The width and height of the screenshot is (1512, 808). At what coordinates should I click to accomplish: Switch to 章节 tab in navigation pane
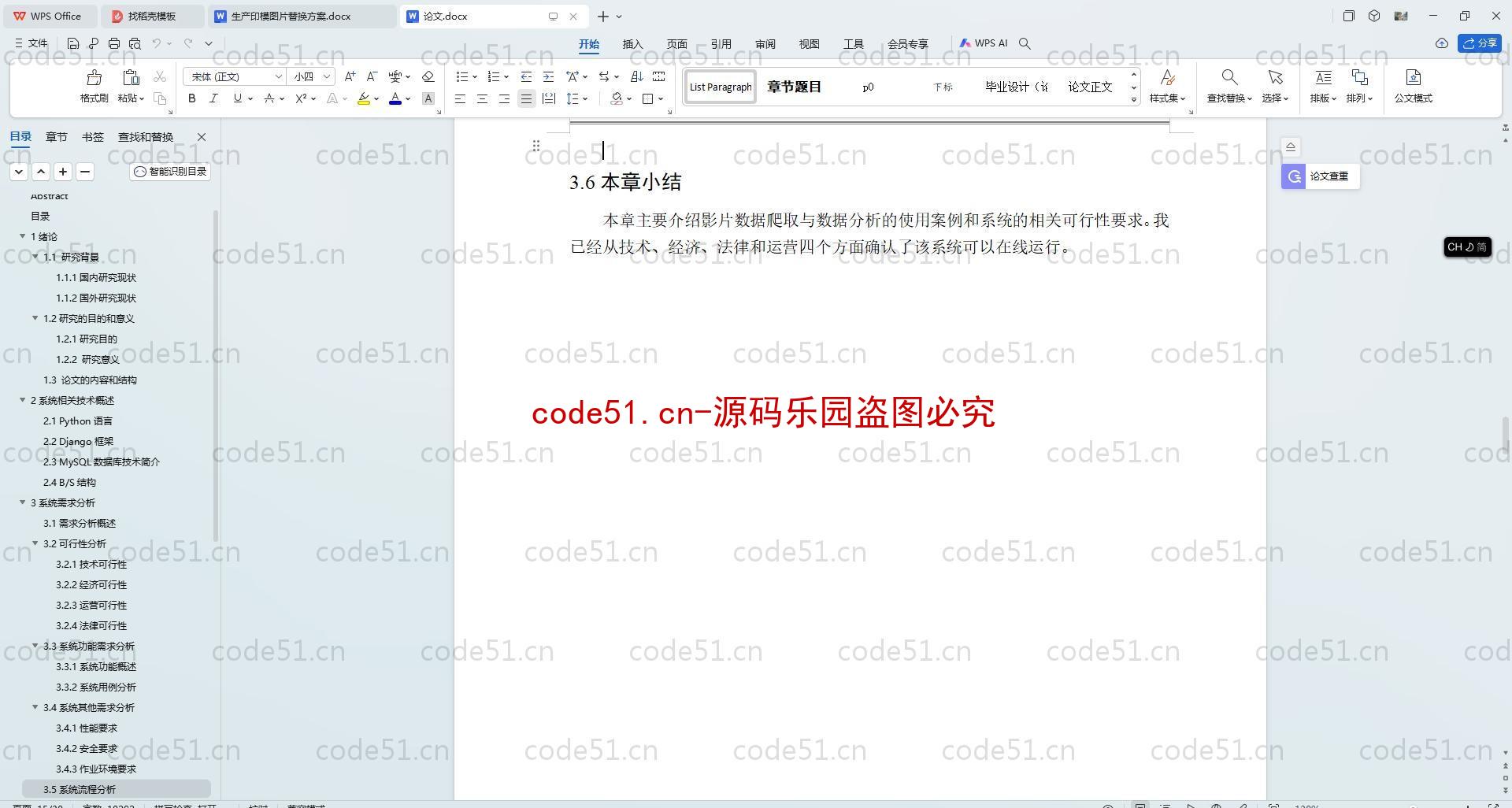(56, 137)
